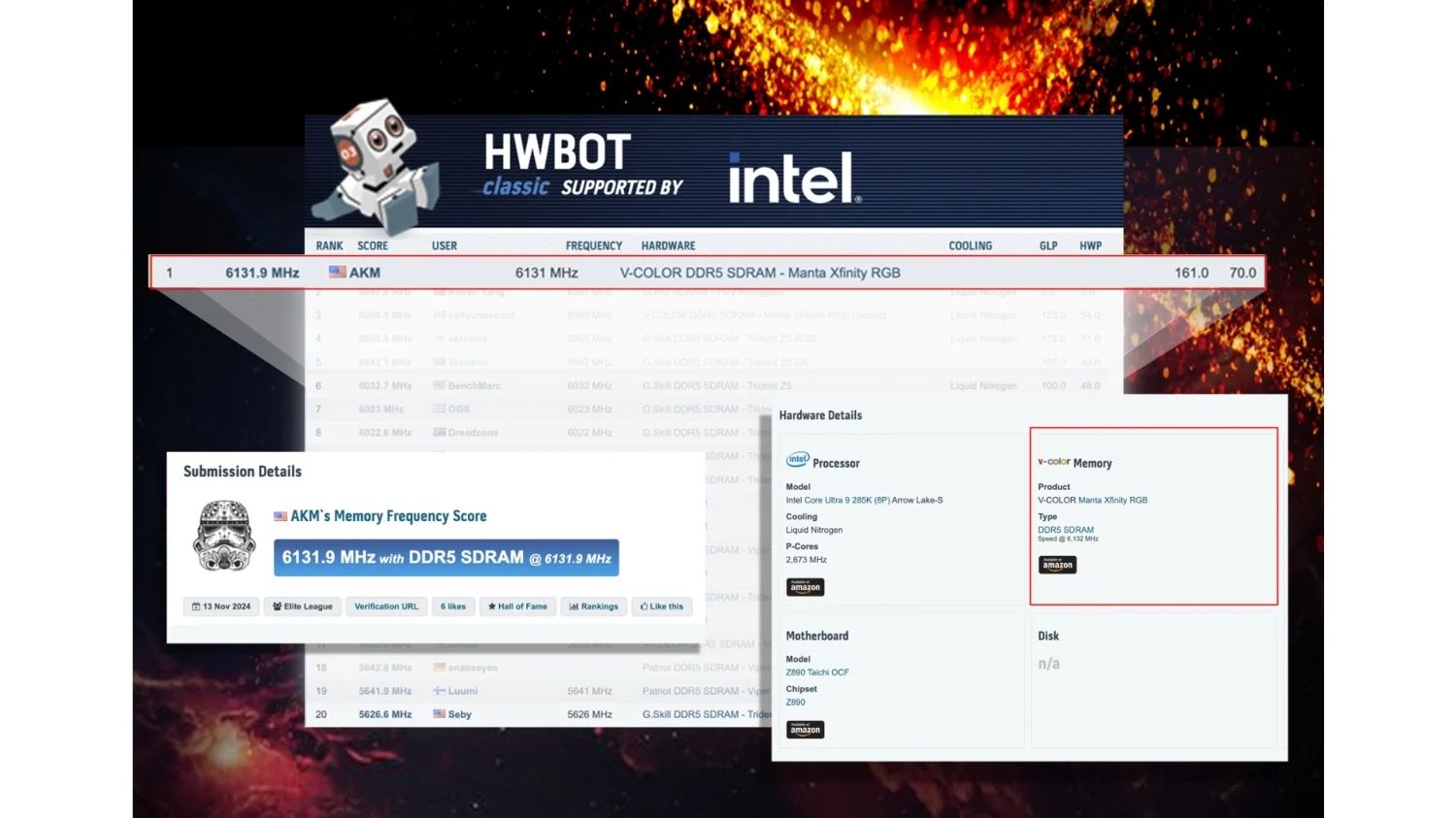Click the Amazon badge under Processor section

point(805,587)
